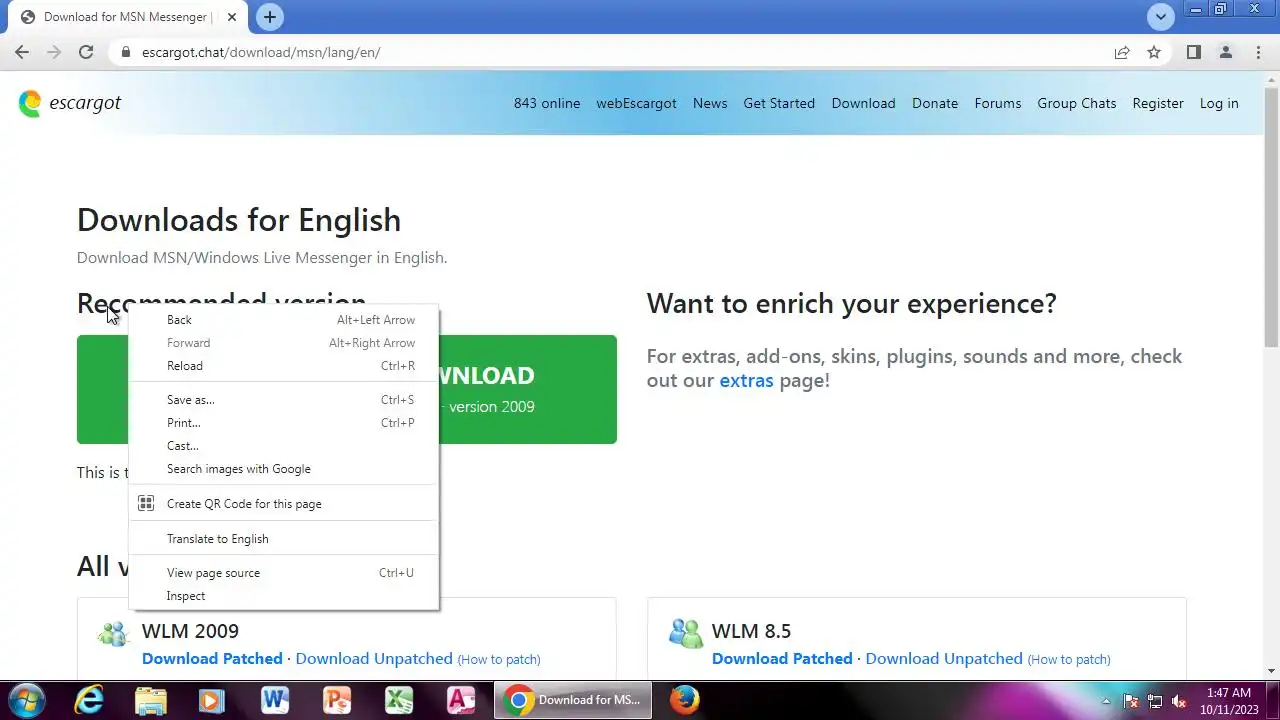Open the extras page link

[x=746, y=380]
